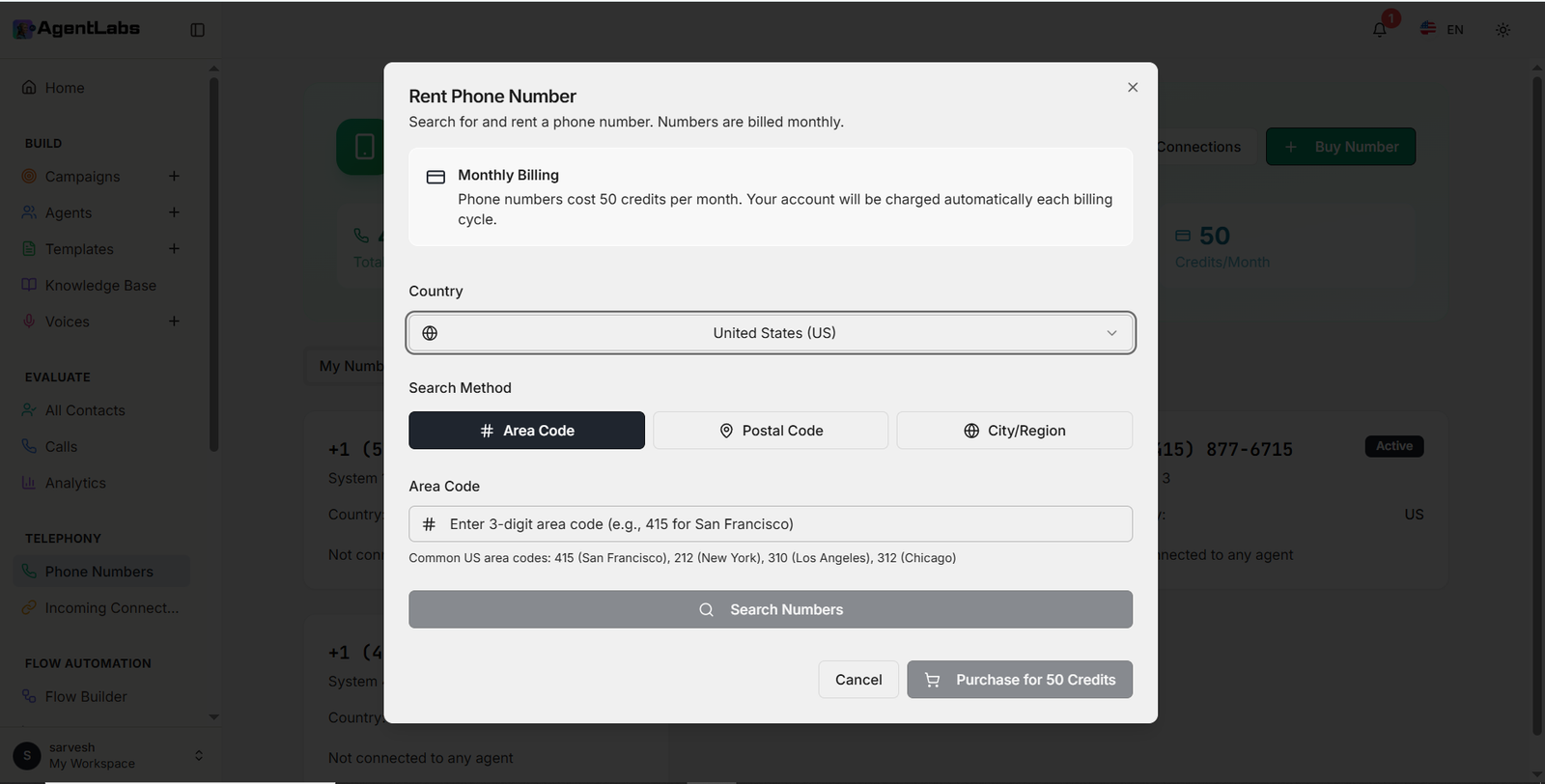Select the Analytics chart icon

pyautogui.click(x=28, y=482)
